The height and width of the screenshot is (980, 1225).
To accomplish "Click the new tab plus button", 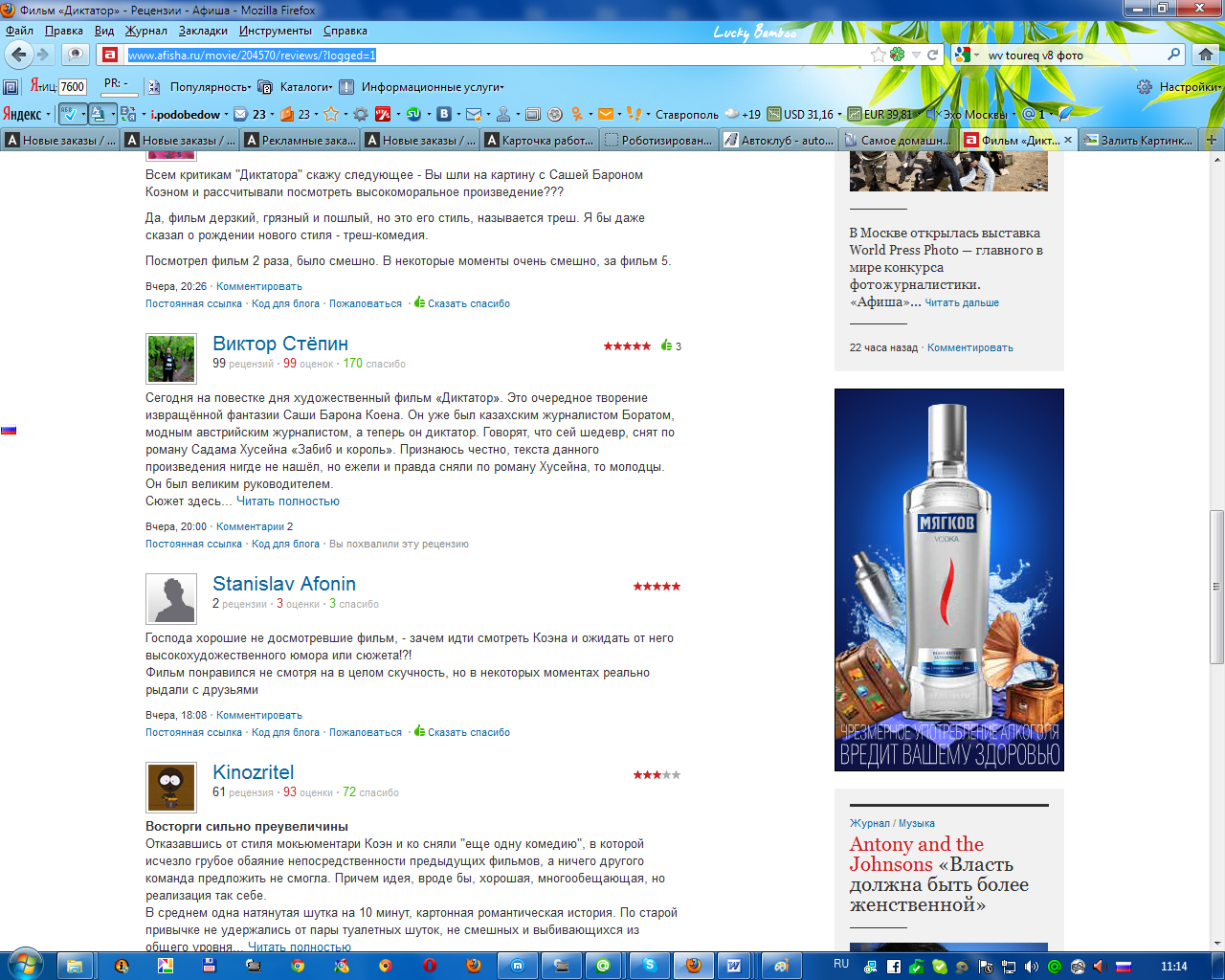I will click(x=1212, y=140).
